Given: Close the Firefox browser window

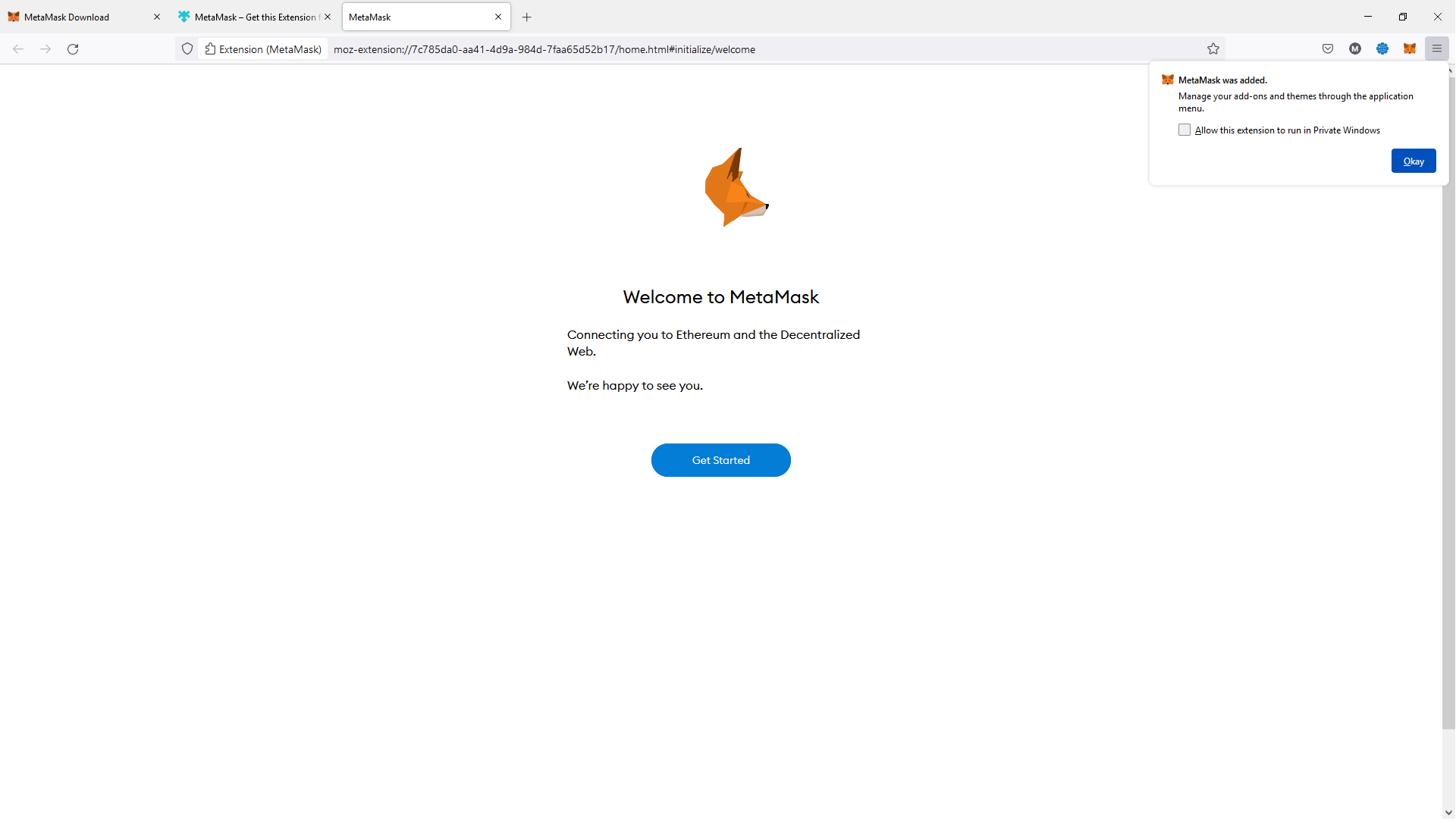Looking at the screenshot, I should [x=1438, y=17].
